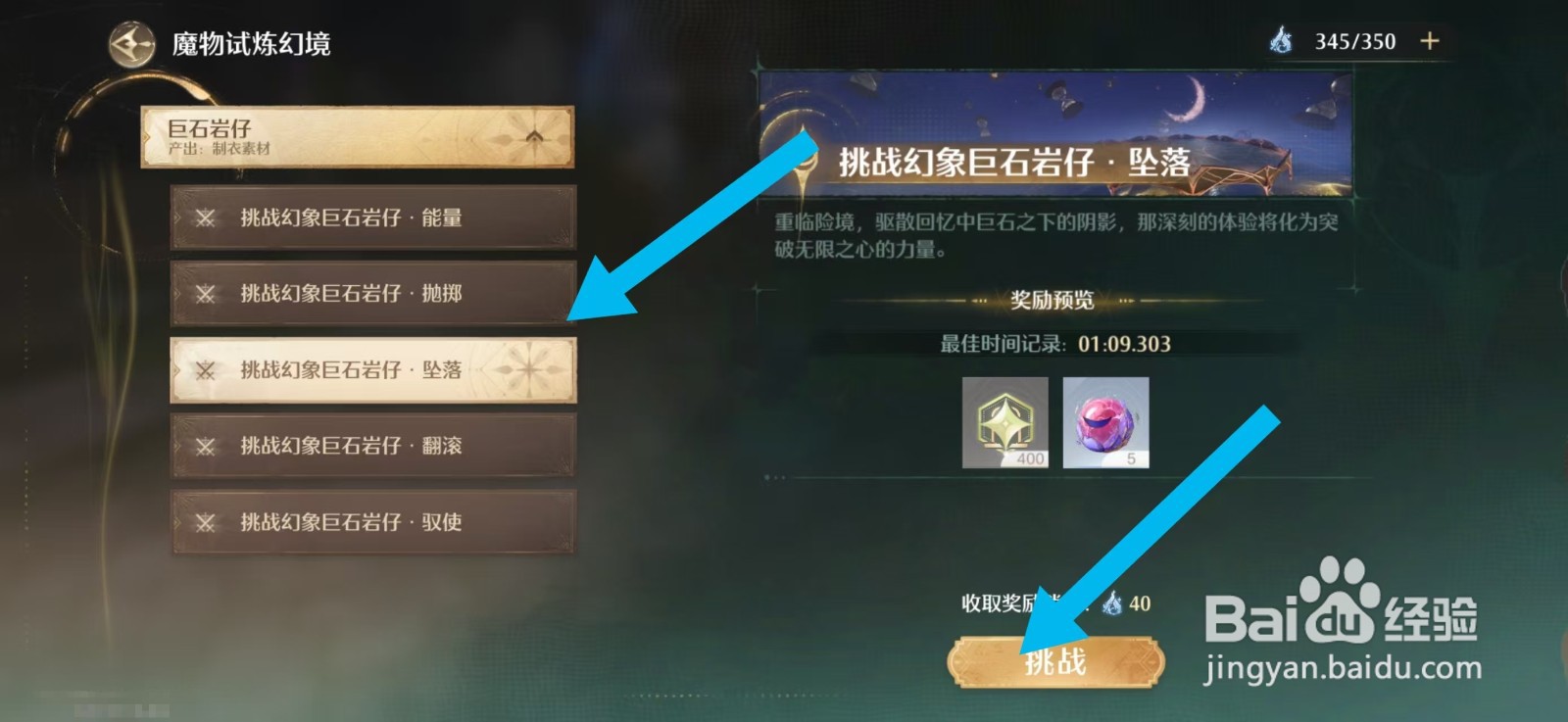Click the crossed swords icon on 驭使 entry
The height and width of the screenshot is (722, 1568).
pyautogui.click(x=205, y=523)
